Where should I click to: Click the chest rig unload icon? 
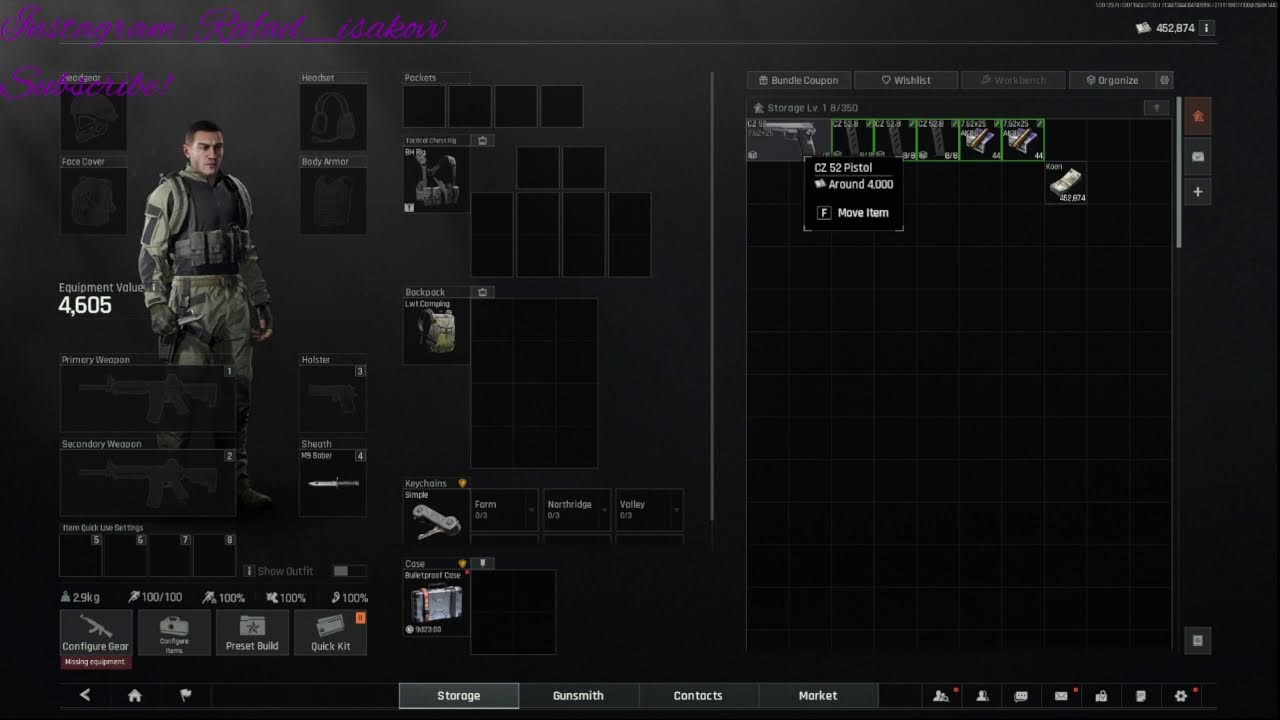483,140
